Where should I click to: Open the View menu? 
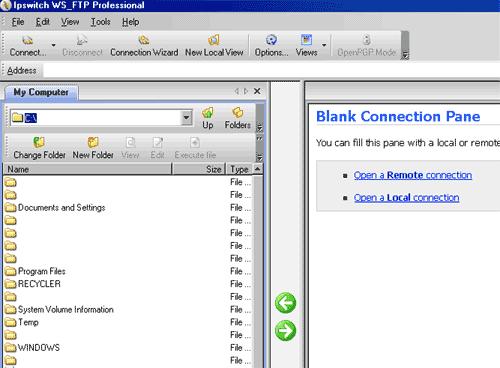70,22
